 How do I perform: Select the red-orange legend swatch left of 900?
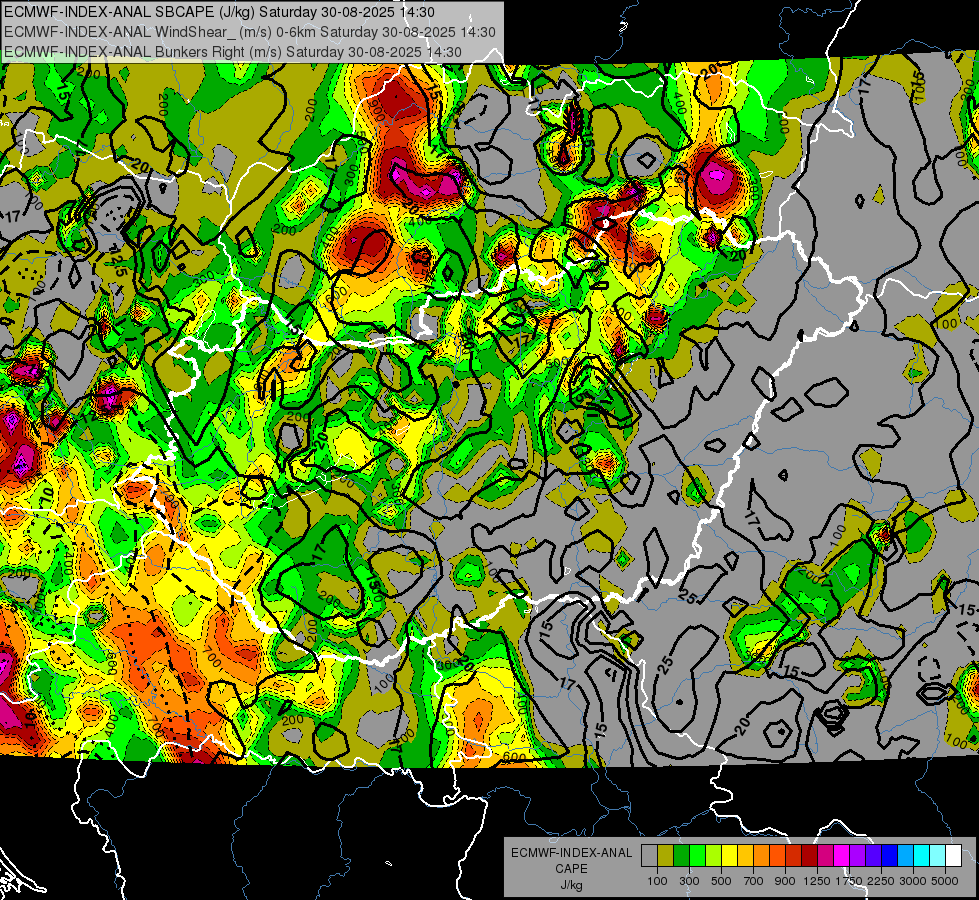tap(777, 856)
